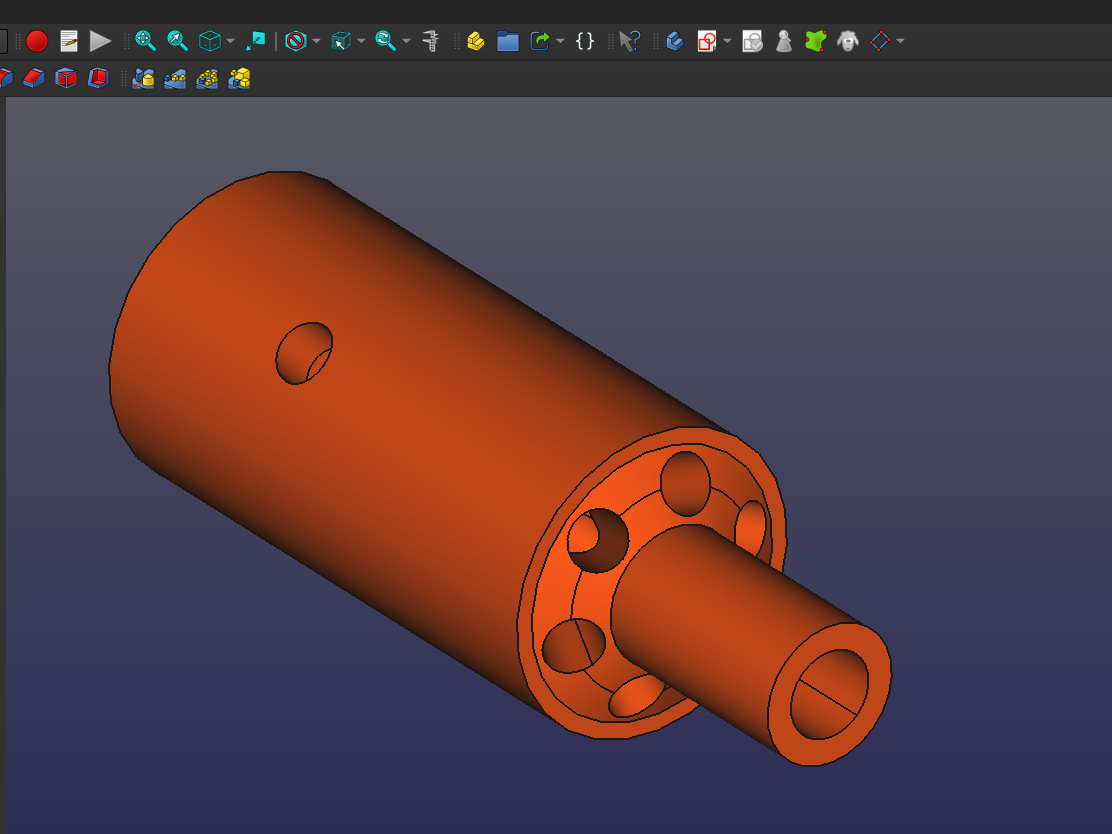Start macro recording with the red circle
1112x834 pixels.
(37, 41)
